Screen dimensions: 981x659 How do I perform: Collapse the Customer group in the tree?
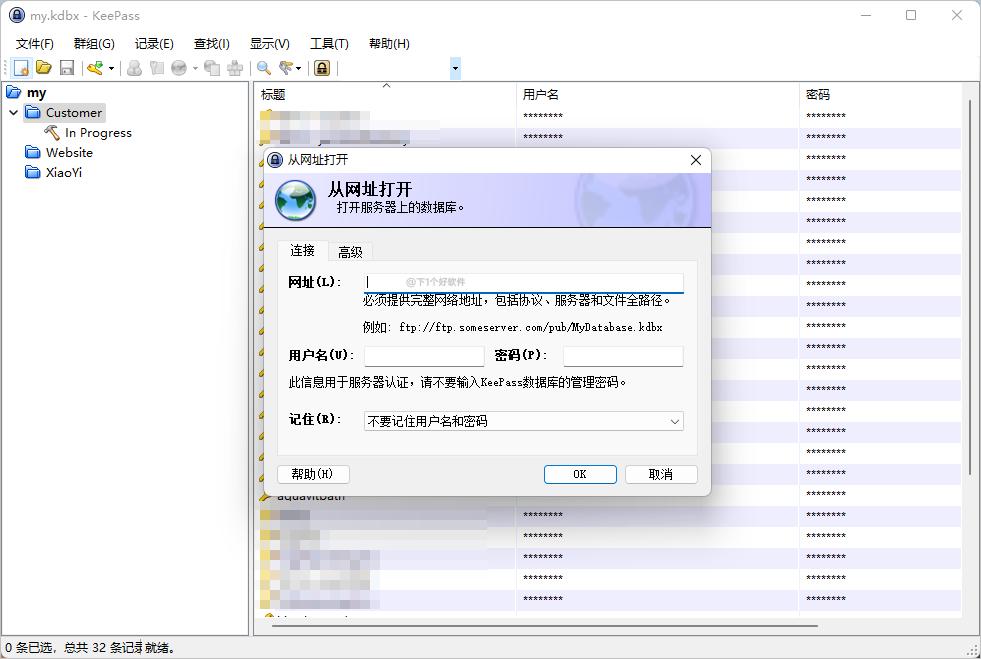13,112
